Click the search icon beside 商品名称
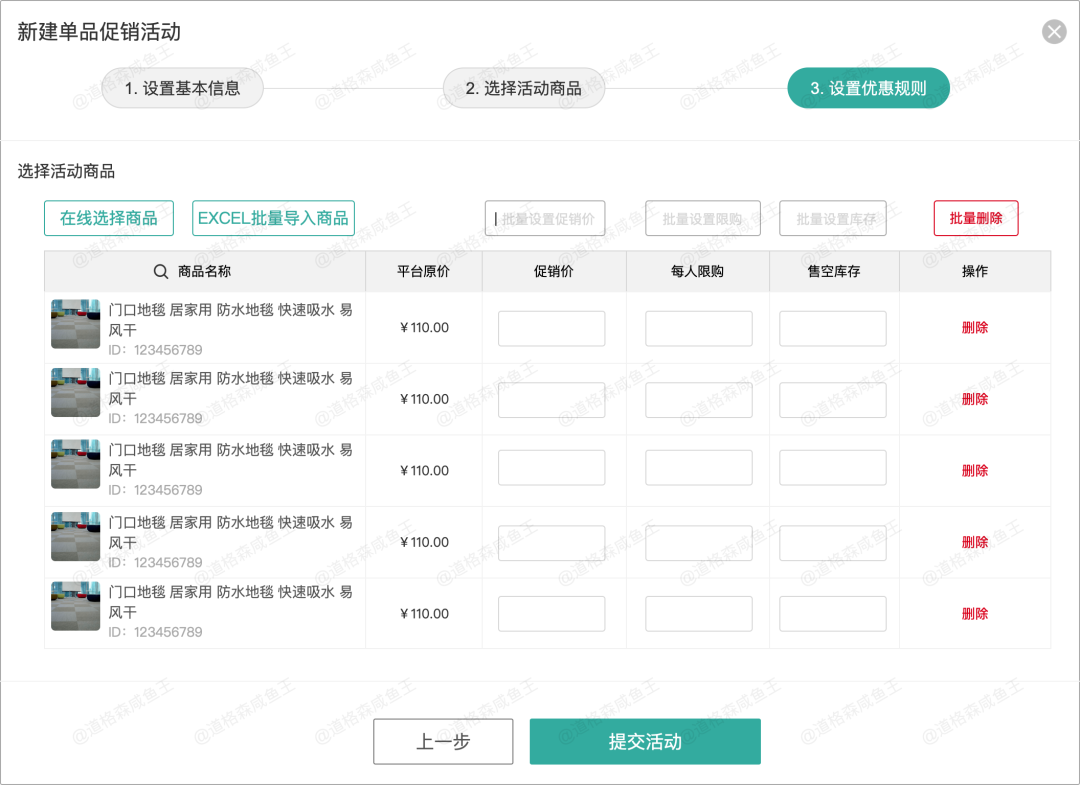 160,271
